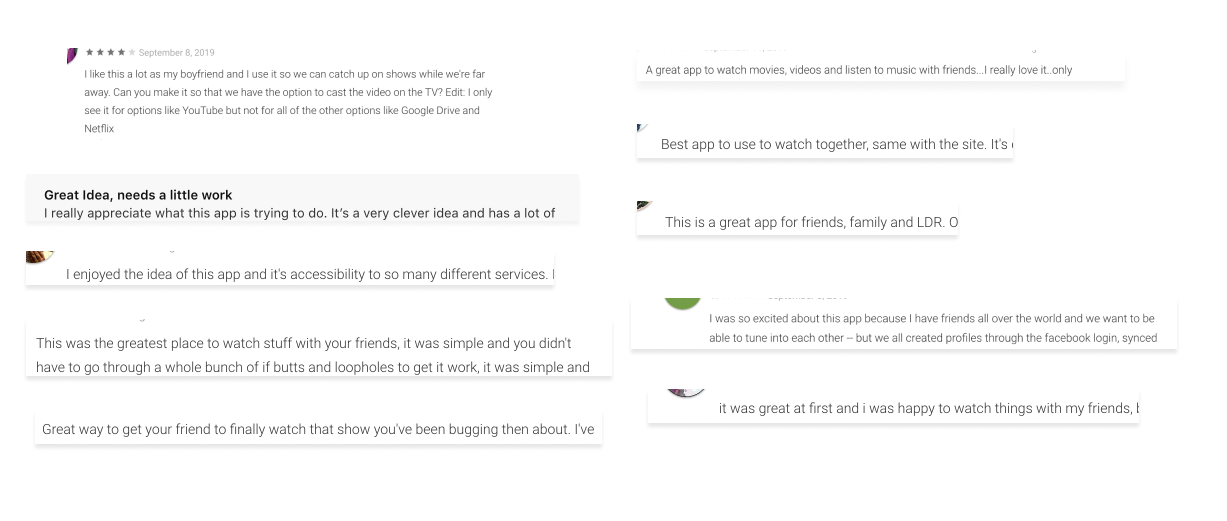Click the 'September 8, 2019' review date
Image resolution: width=1227 pixels, height=521 pixels.
coord(176,52)
